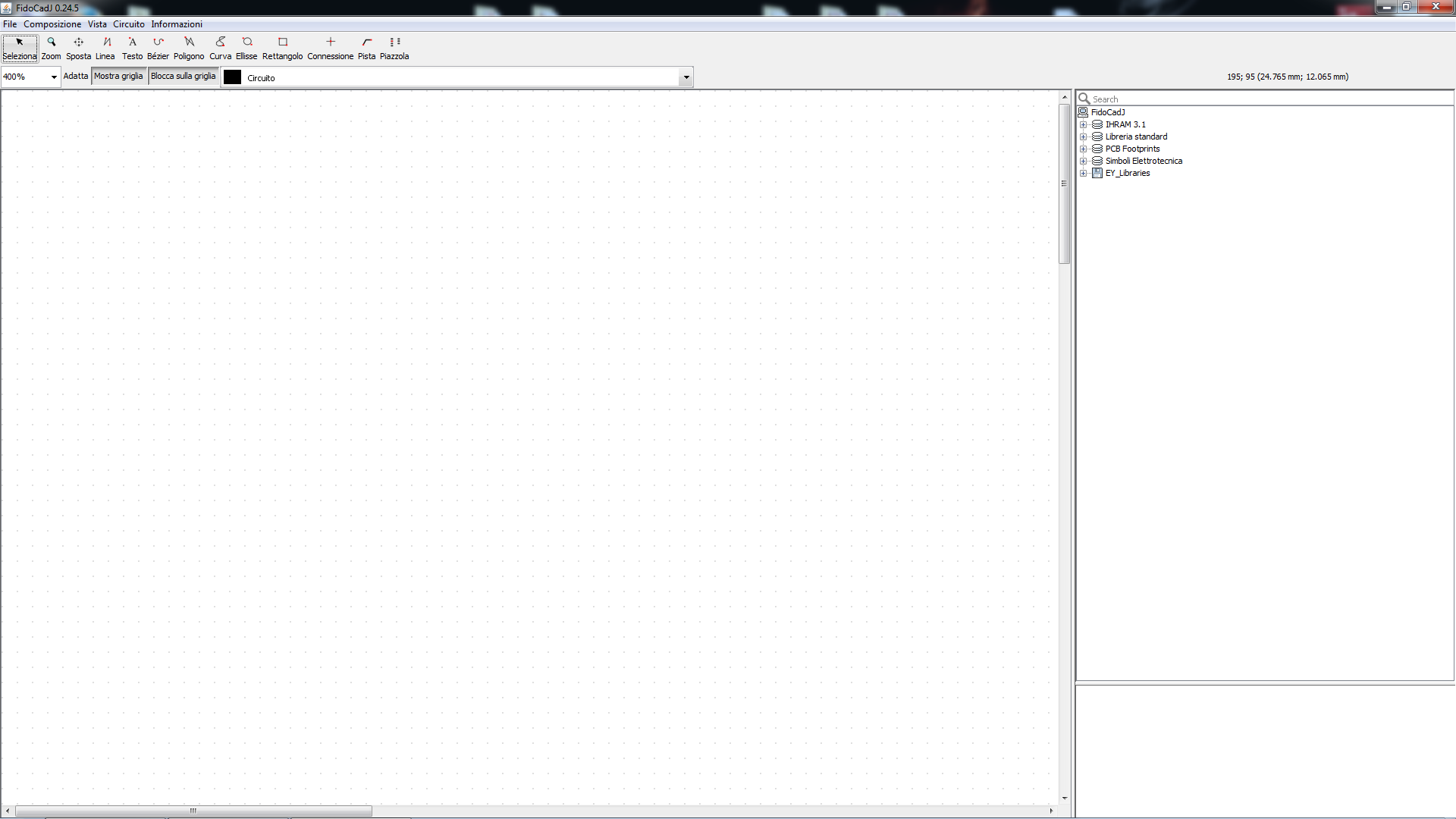The image size is (1456, 819).
Task: Activate the Pista track tool
Action: coord(366,48)
